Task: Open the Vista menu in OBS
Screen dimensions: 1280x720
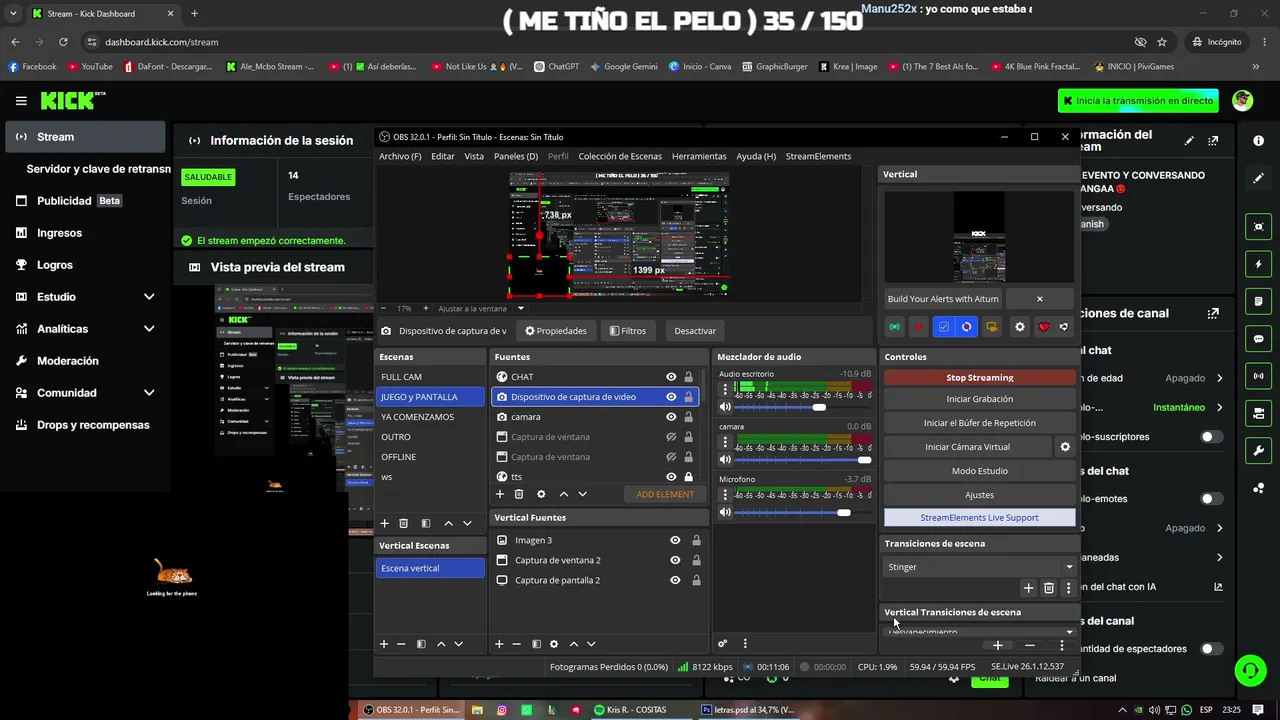Action: (x=474, y=156)
